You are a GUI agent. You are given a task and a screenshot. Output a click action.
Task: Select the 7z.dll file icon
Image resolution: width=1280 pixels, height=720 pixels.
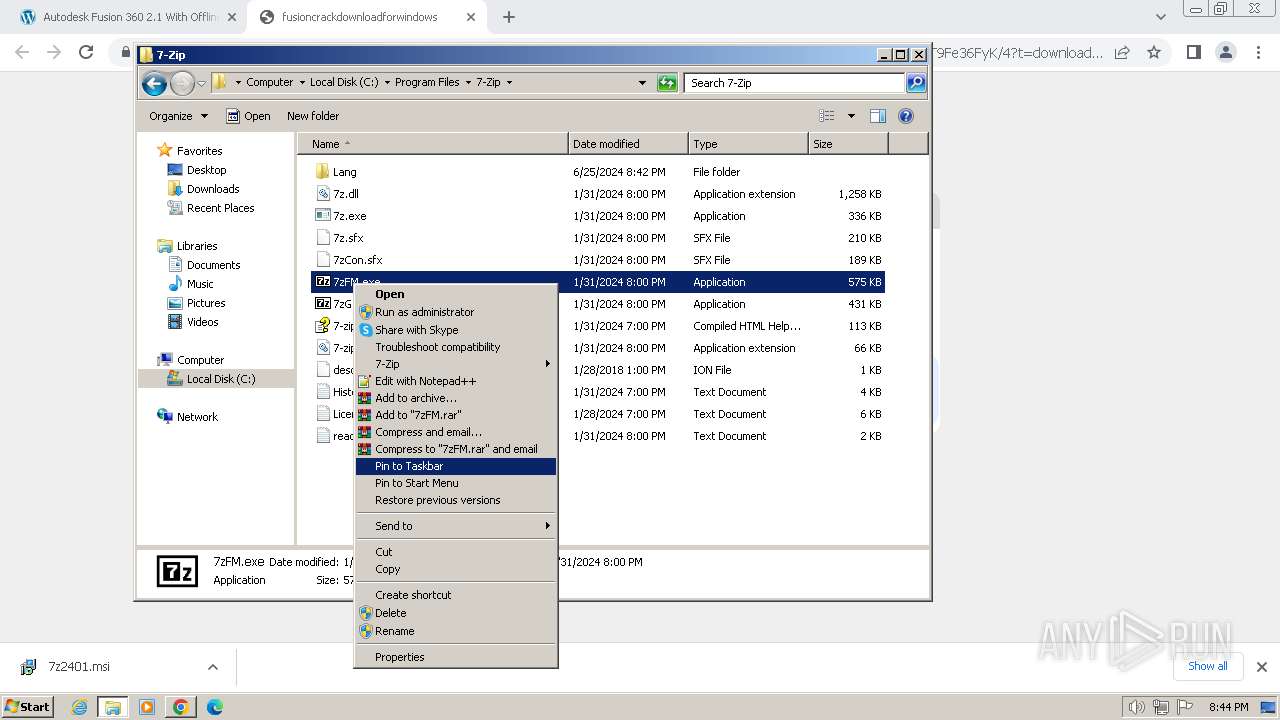click(322, 194)
